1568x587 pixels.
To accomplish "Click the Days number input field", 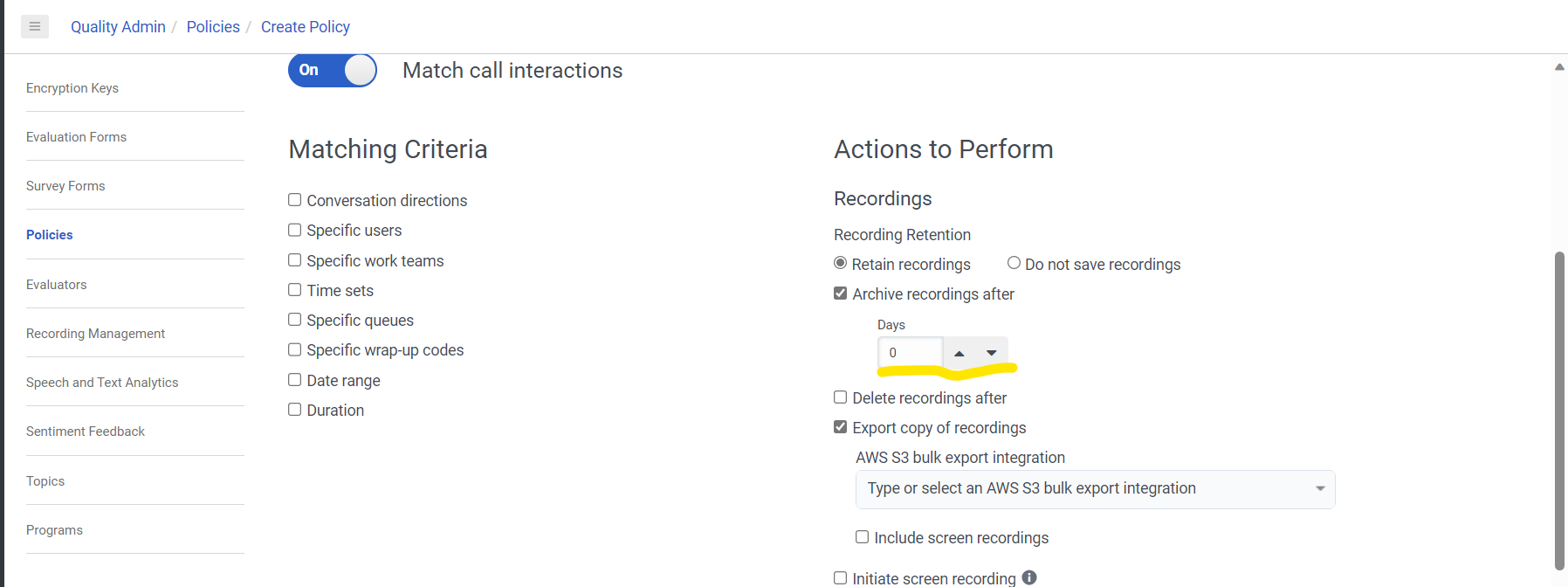I will [910, 353].
